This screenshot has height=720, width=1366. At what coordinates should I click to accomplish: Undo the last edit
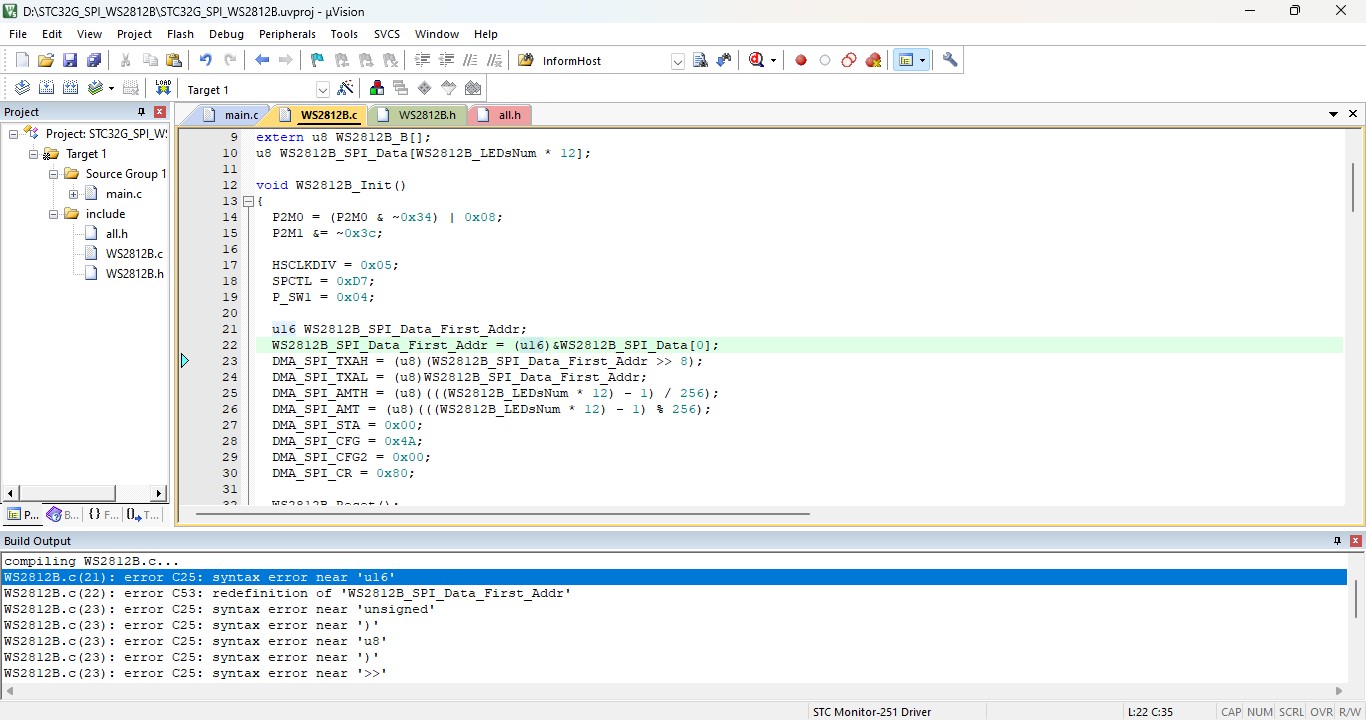coord(205,60)
